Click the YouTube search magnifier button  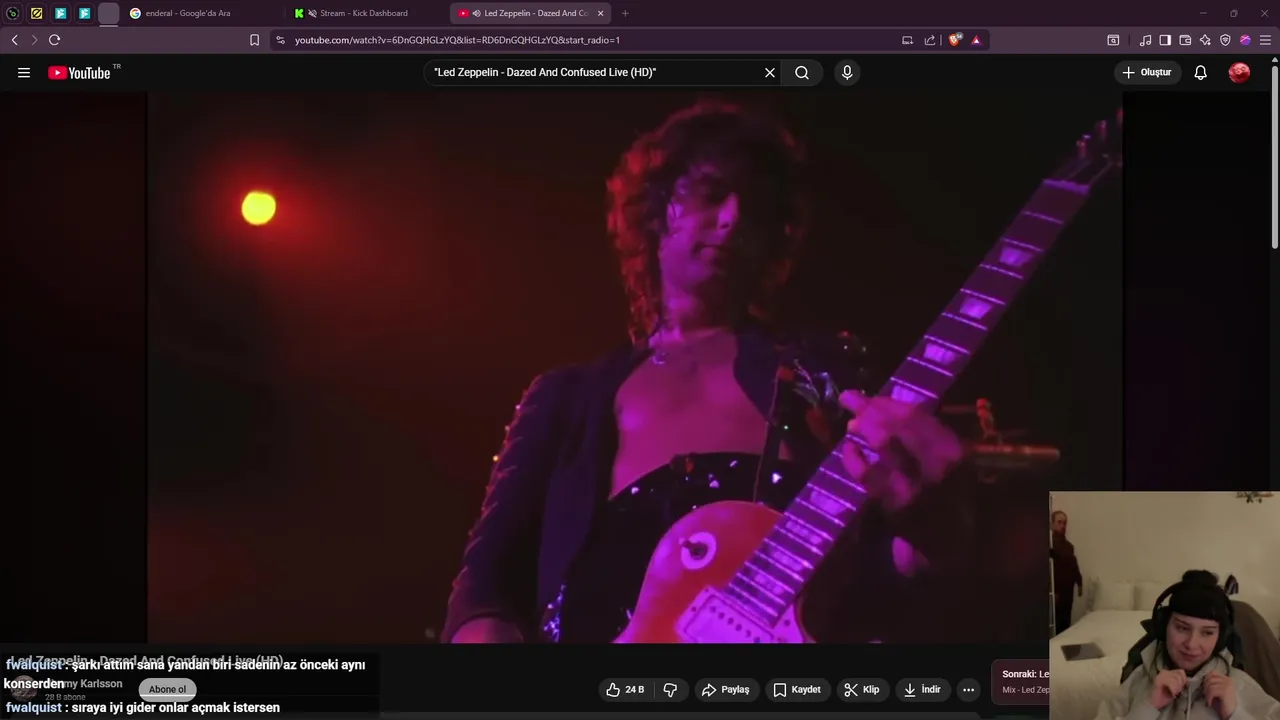pyautogui.click(x=802, y=72)
